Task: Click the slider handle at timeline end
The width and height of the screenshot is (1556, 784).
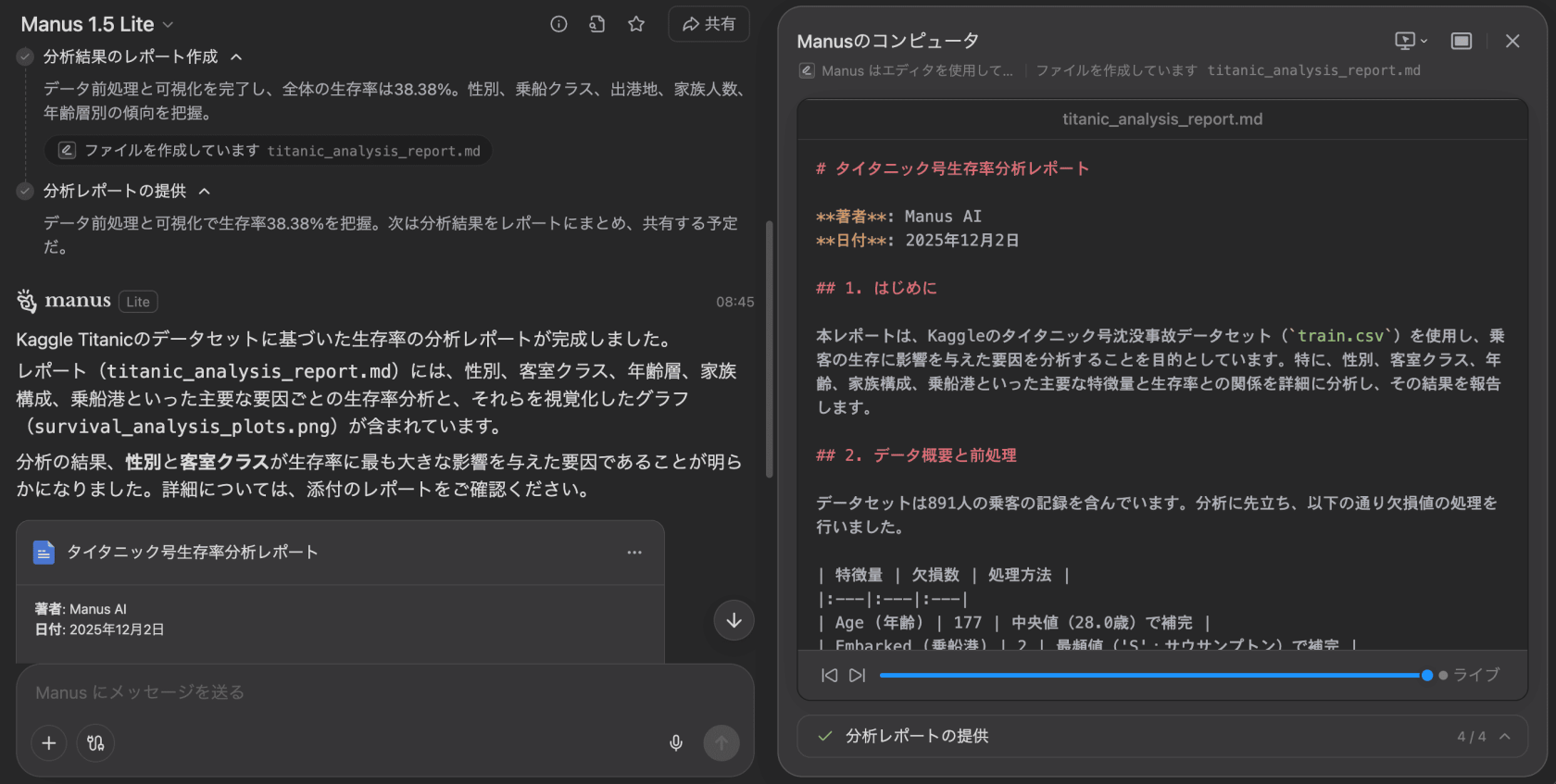Action: pos(1427,676)
